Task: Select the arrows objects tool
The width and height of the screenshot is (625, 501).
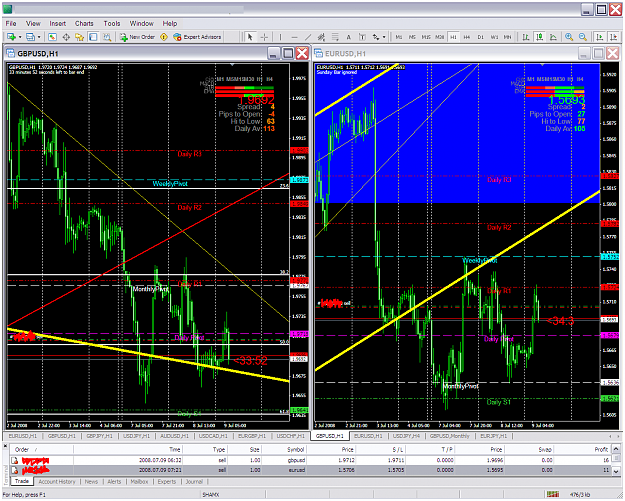Action: tap(376, 37)
